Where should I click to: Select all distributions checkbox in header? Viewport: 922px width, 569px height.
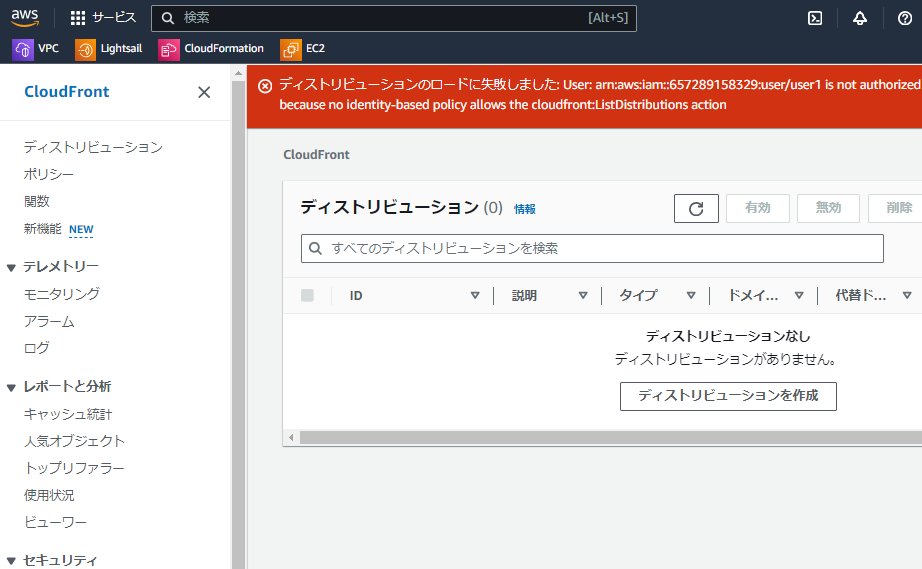pyautogui.click(x=307, y=295)
